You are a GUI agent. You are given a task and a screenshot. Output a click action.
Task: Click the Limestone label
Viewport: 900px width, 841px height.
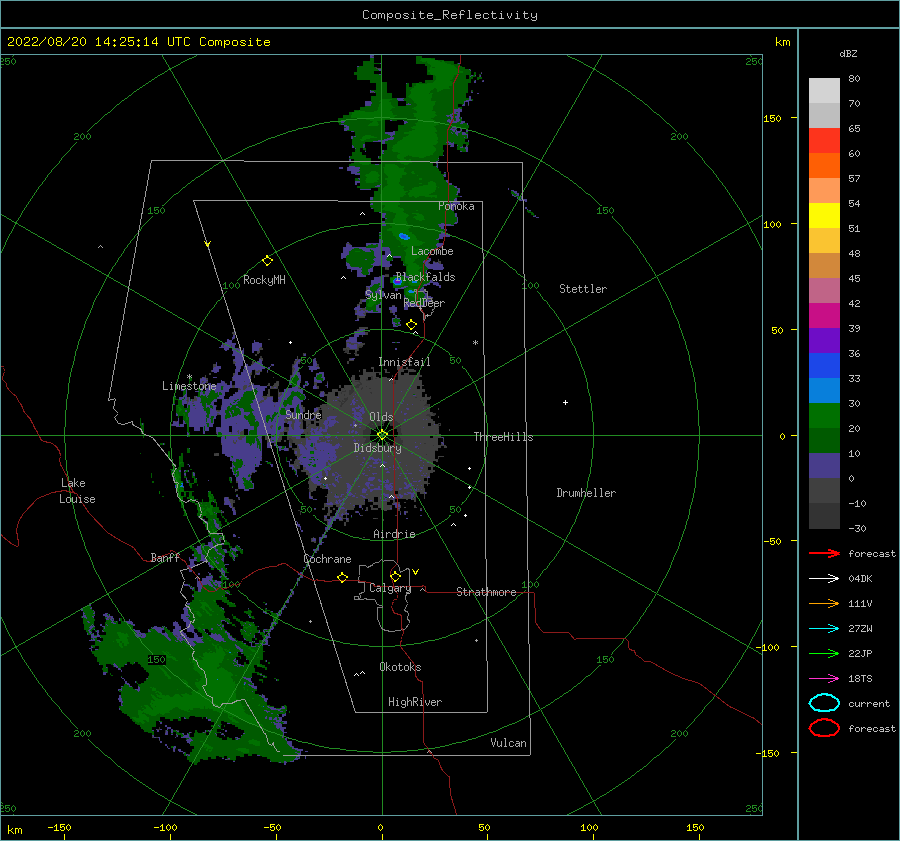pyautogui.click(x=189, y=386)
